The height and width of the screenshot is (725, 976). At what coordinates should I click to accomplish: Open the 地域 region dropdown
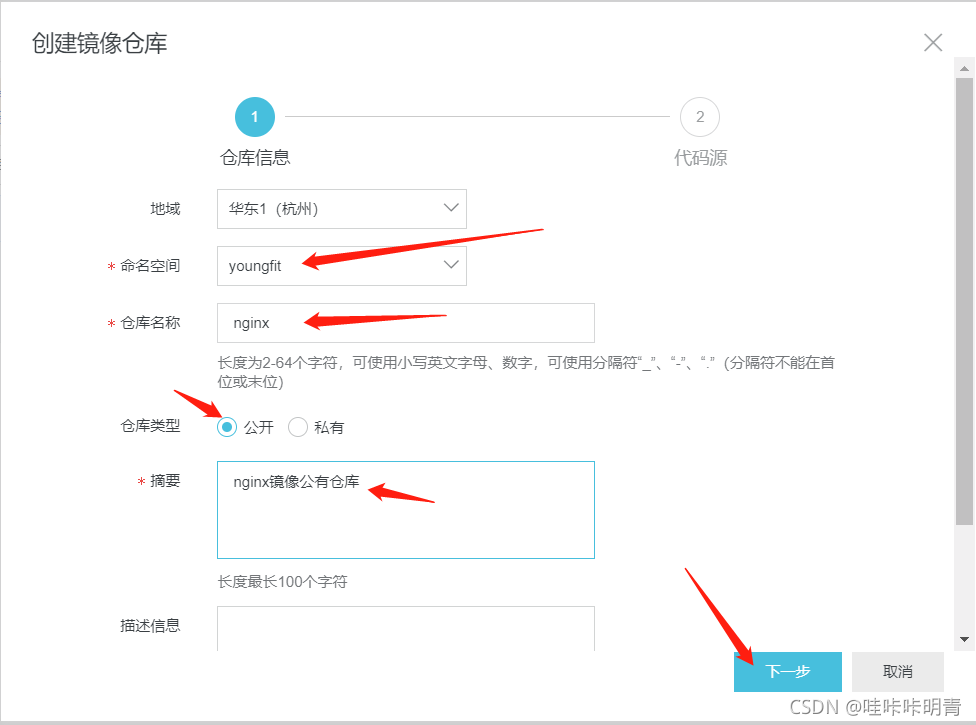[342, 208]
